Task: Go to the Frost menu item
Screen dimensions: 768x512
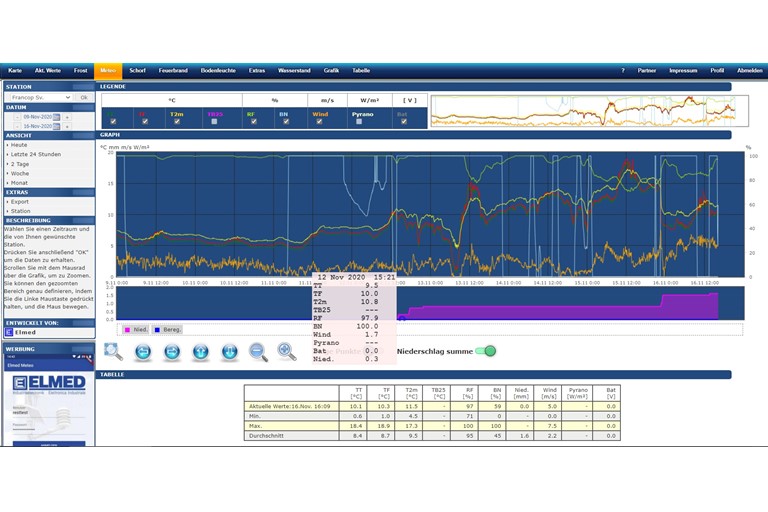Action: [x=81, y=71]
